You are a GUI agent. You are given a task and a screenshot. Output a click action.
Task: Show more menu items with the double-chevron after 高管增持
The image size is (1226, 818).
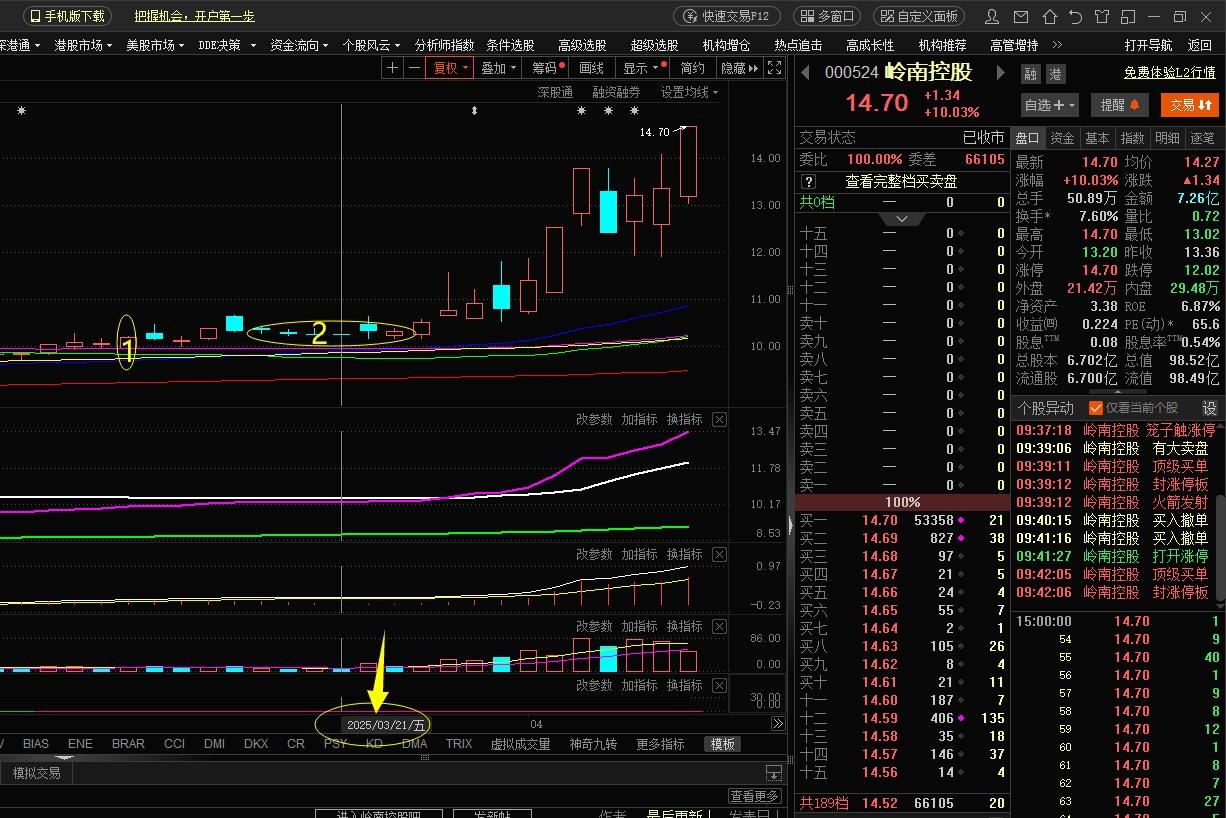1058,45
